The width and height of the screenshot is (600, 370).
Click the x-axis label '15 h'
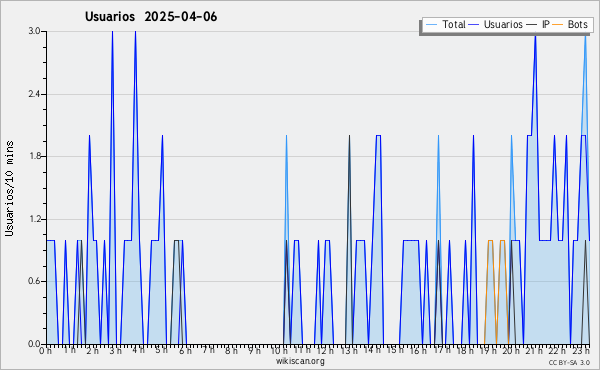[x=395, y=350]
